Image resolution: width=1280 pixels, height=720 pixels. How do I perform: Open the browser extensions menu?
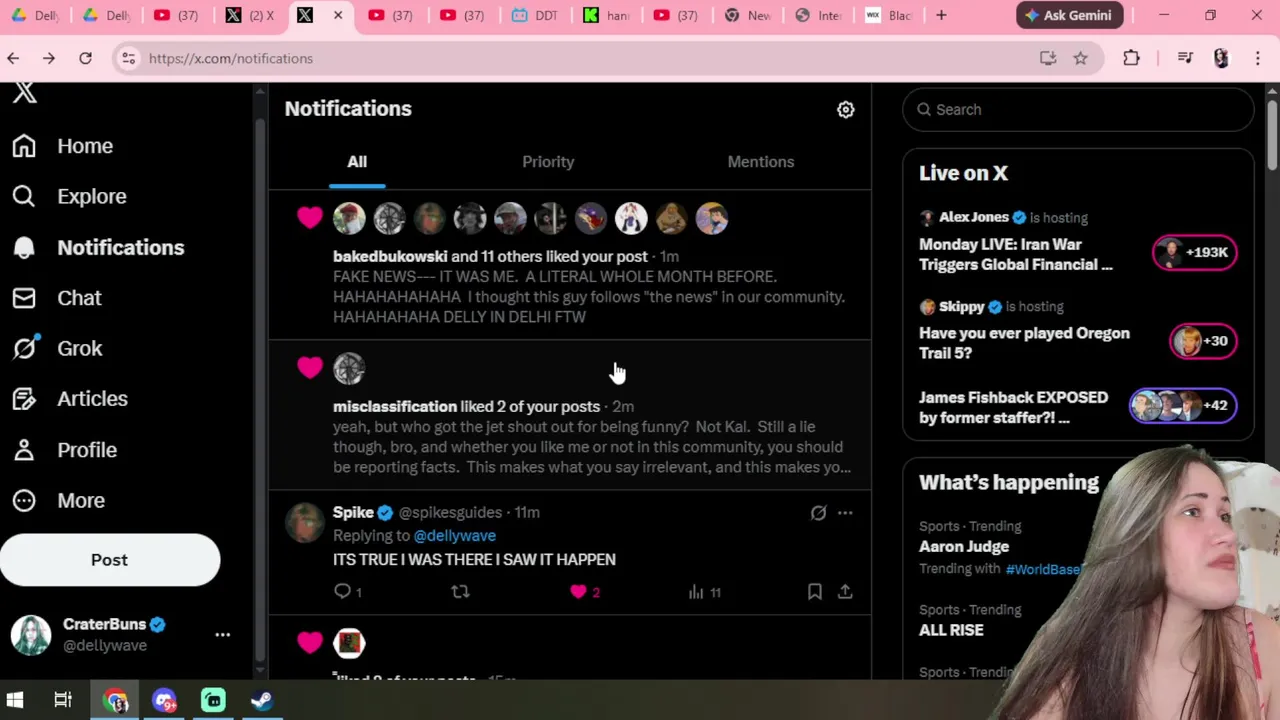pyautogui.click(x=1131, y=58)
